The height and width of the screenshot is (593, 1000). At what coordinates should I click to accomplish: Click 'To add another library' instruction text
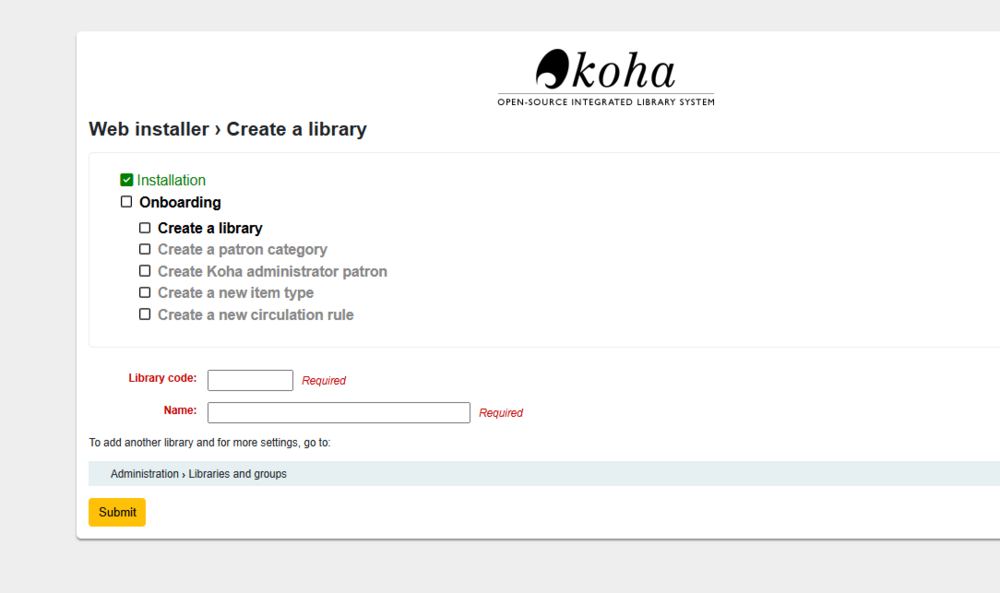point(210,443)
